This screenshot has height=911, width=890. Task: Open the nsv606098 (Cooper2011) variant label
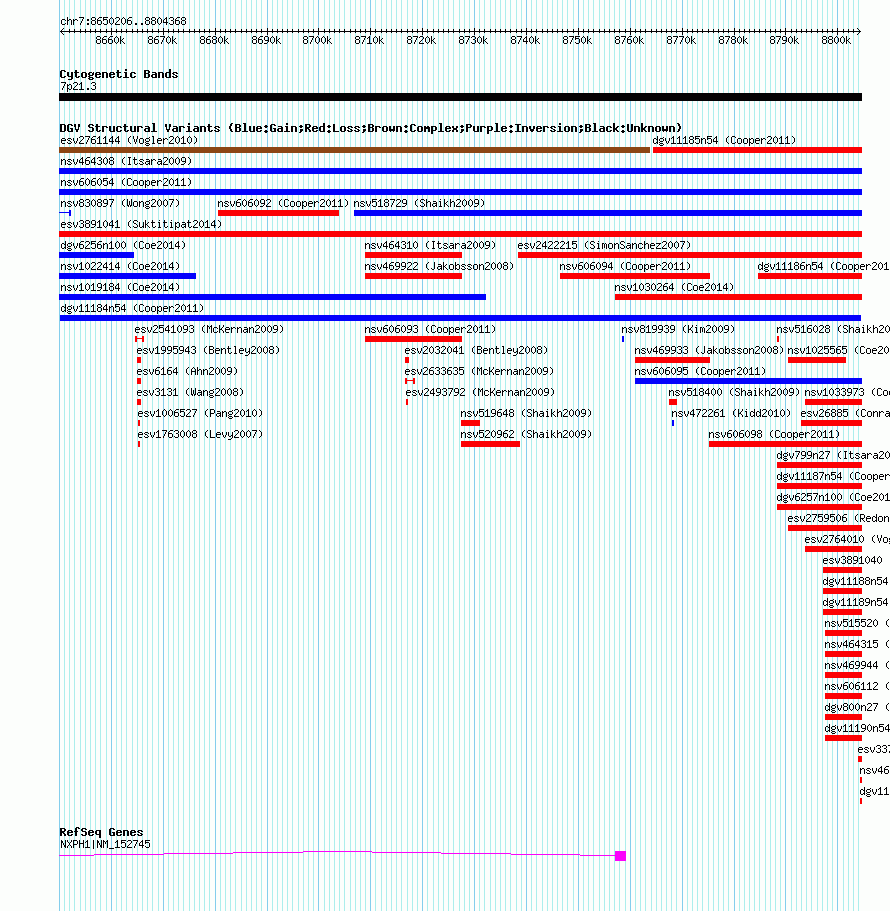(774, 434)
